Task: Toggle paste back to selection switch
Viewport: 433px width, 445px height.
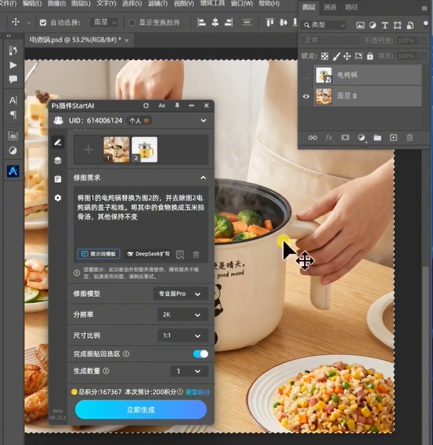Action: click(201, 354)
